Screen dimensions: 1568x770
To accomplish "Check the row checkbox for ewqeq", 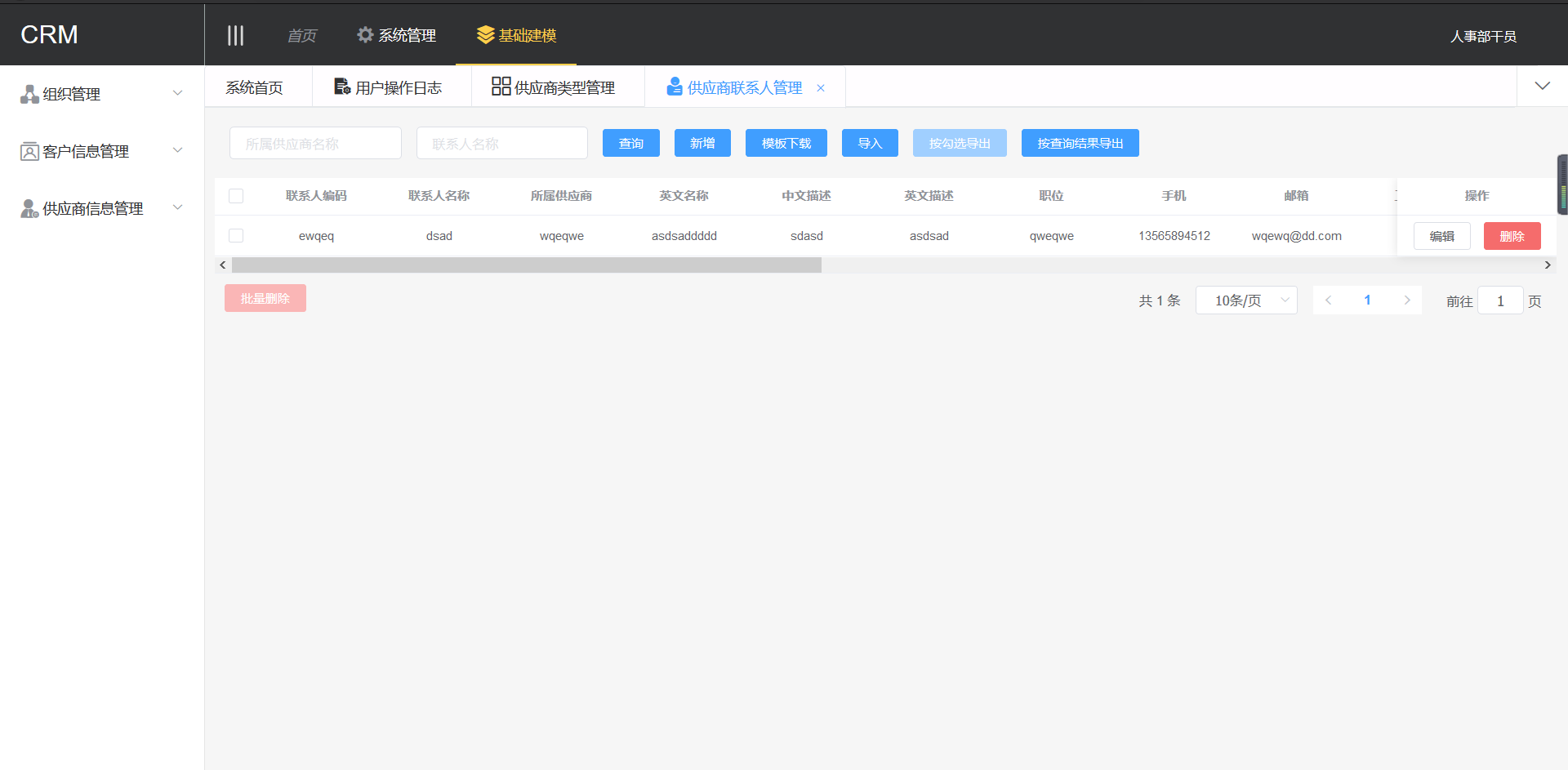I will [x=236, y=236].
